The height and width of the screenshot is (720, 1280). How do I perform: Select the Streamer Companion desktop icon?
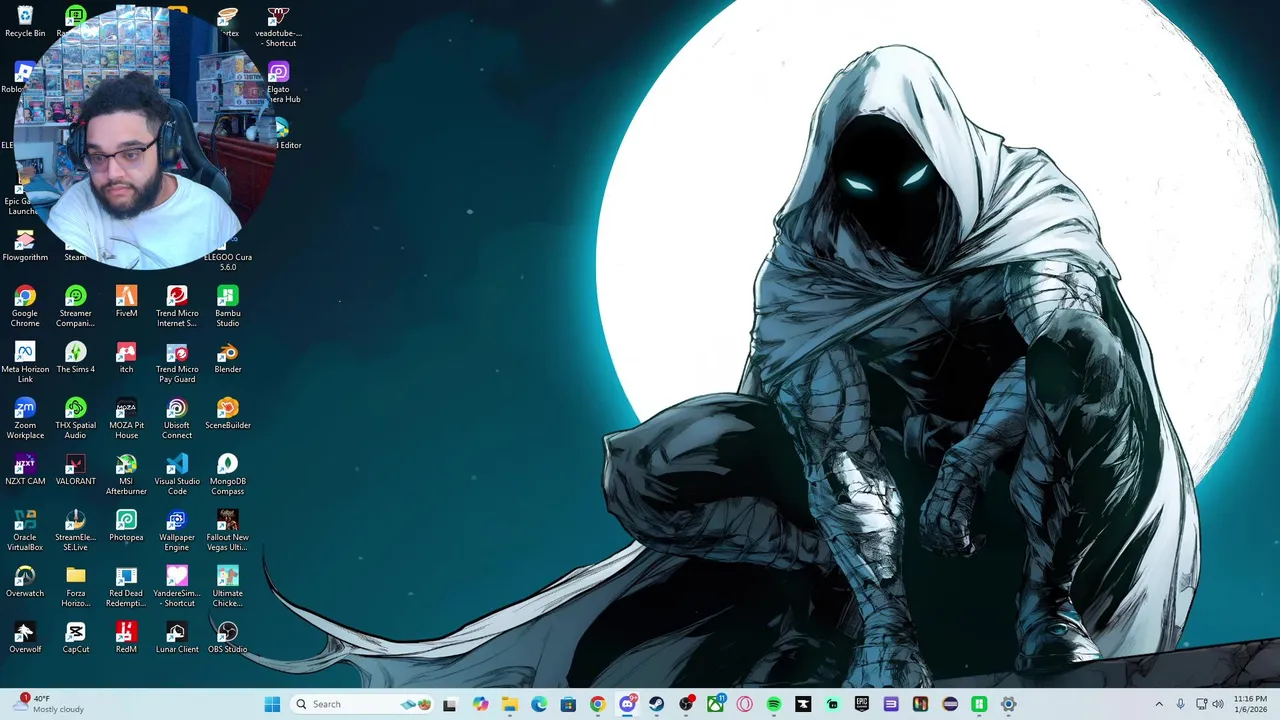[x=75, y=306]
